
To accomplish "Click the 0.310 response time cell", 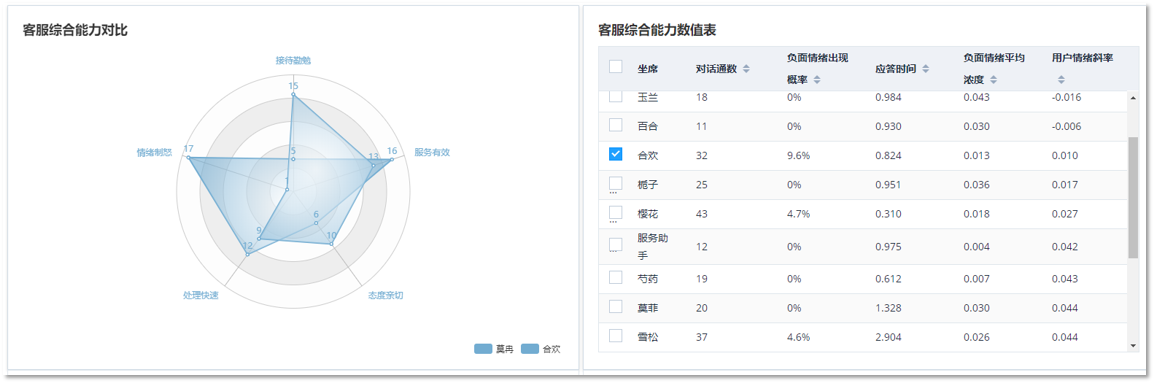I will click(888, 214).
